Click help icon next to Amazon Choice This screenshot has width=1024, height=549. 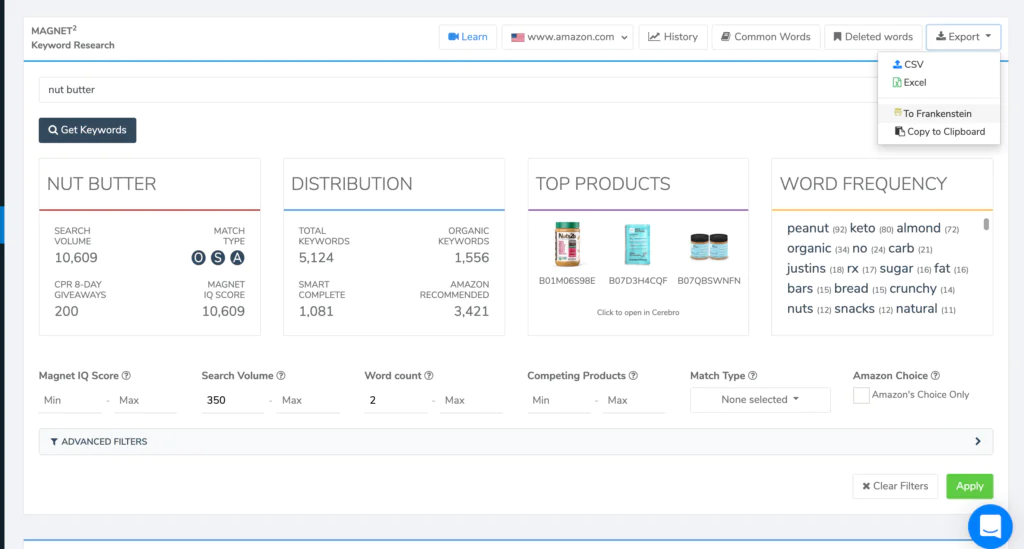(936, 375)
